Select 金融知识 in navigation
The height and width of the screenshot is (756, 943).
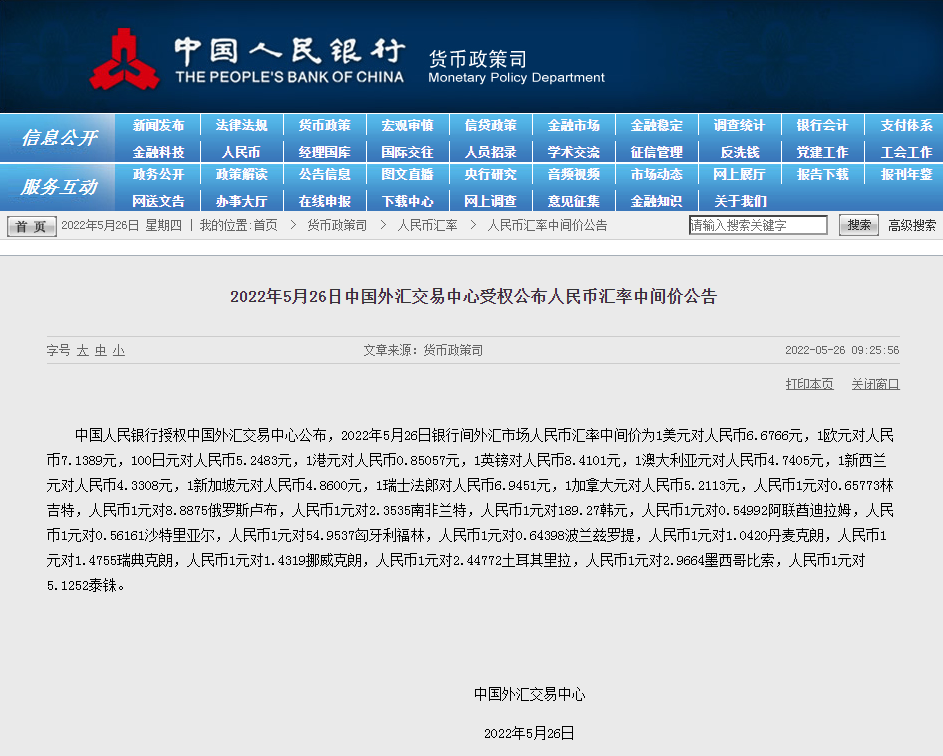tap(656, 201)
